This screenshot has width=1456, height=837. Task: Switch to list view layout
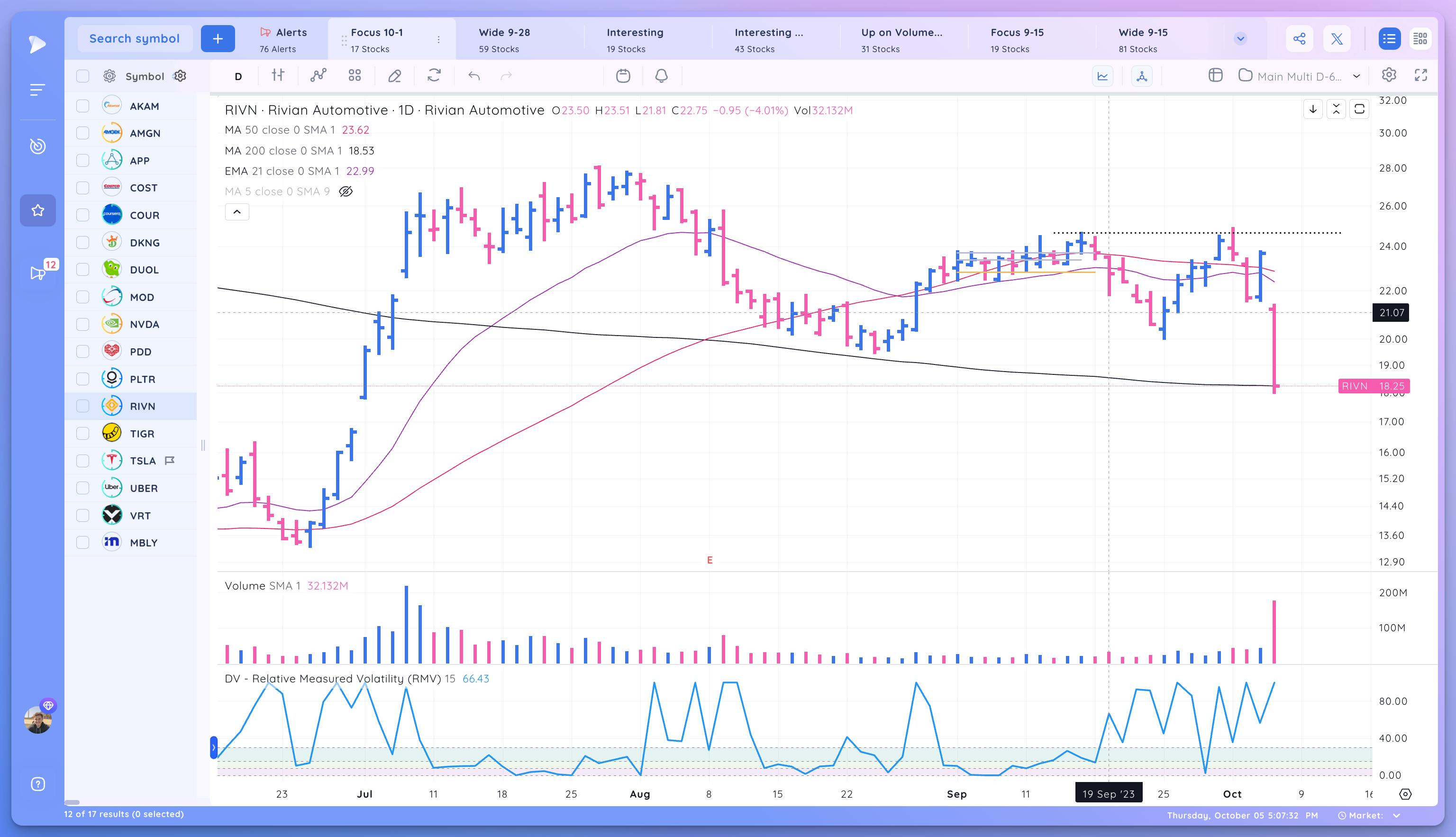(x=1389, y=38)
